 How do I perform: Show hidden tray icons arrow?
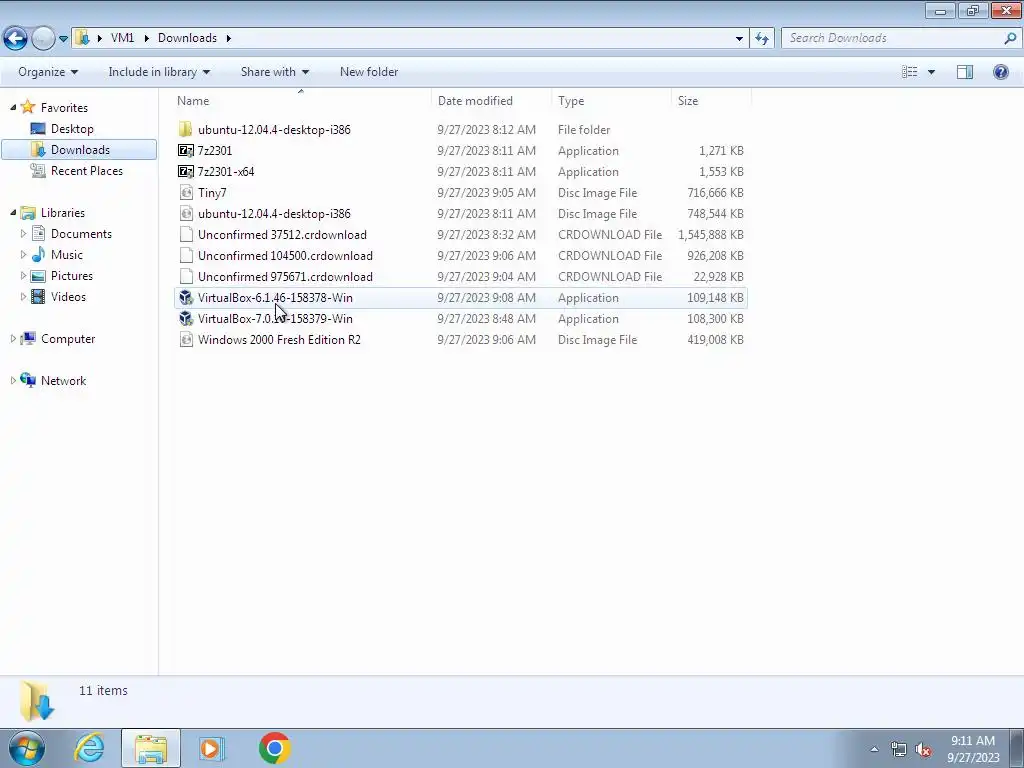(874, 749)
